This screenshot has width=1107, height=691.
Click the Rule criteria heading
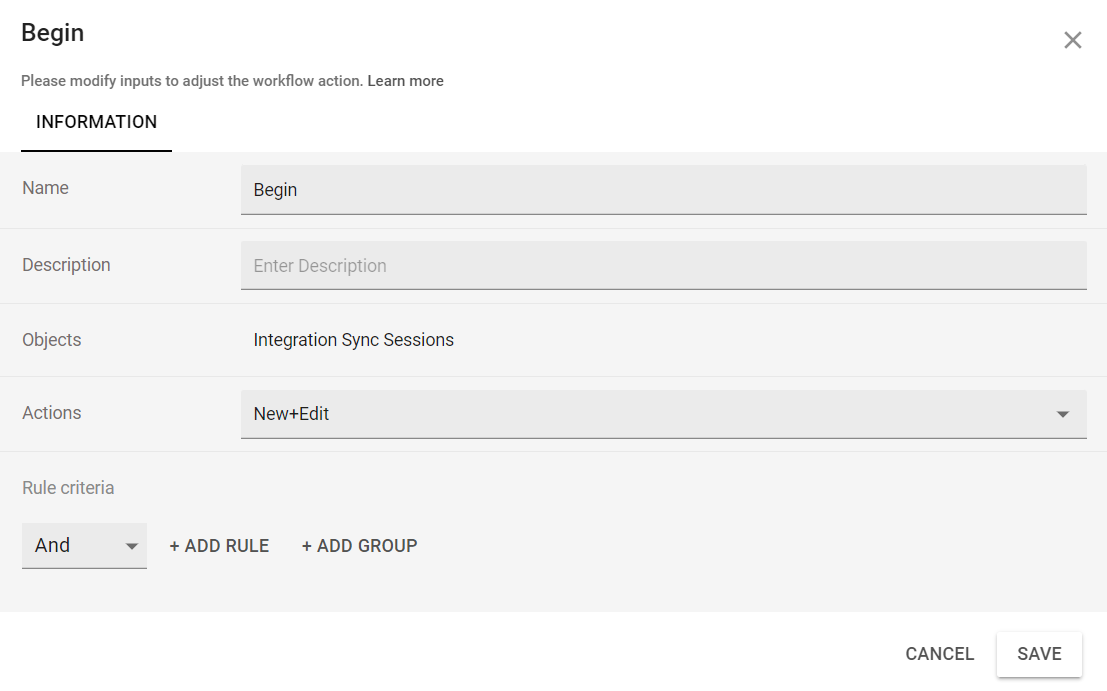coord(68,488)
